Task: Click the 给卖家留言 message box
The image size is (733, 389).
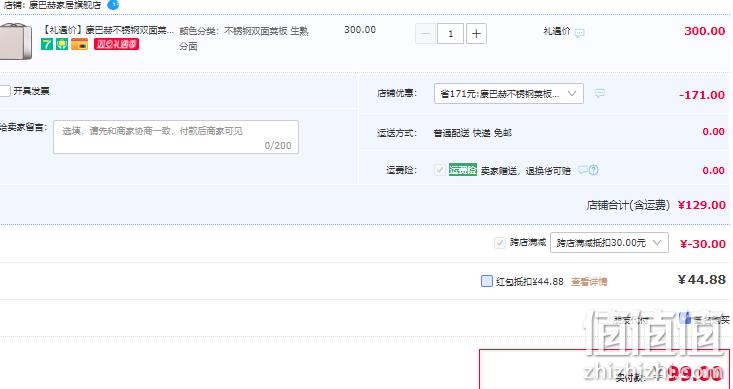Action: click(x=176, y=137)
